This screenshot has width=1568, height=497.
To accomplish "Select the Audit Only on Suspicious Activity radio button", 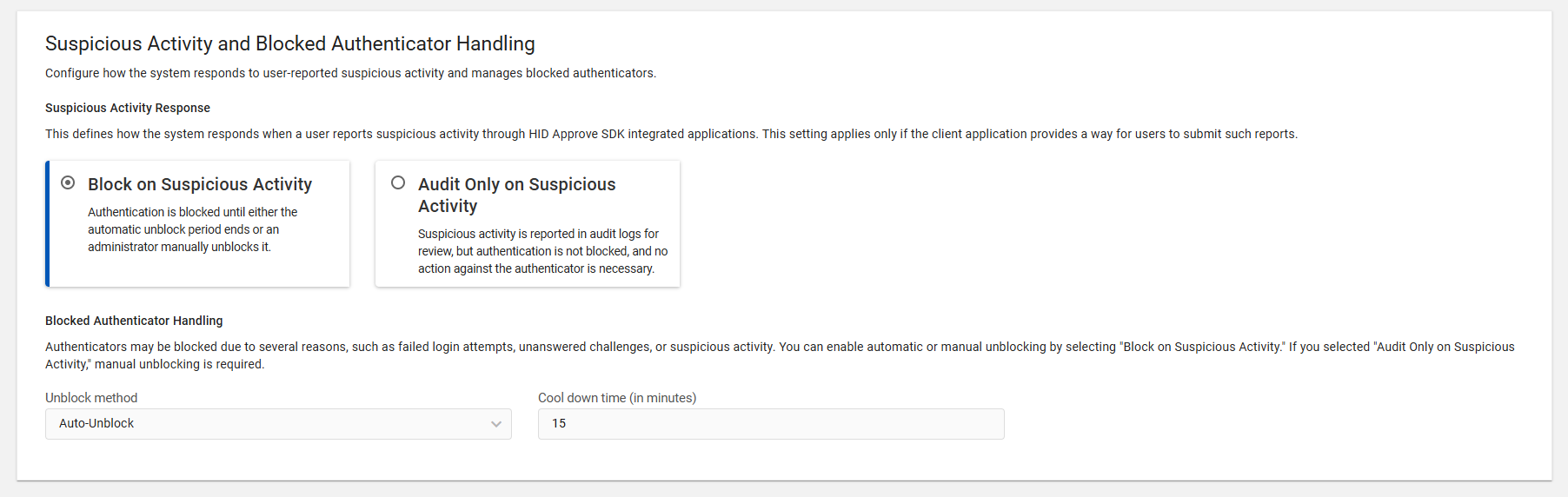I will coord(398,182).
